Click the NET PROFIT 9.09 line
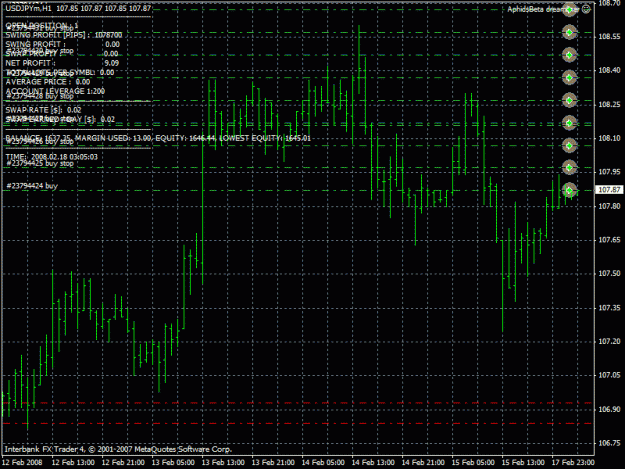The height and width of the screenshot is (469, 625). [x=62, y=63]
